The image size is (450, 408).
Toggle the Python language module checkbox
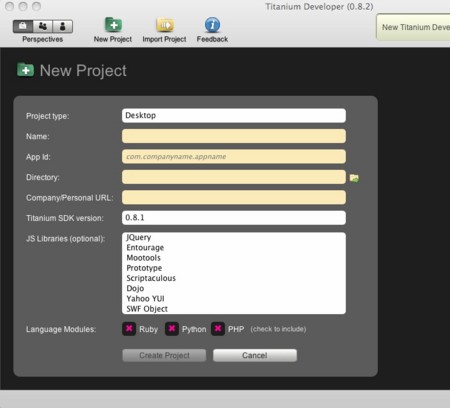[x=172, y=329]
